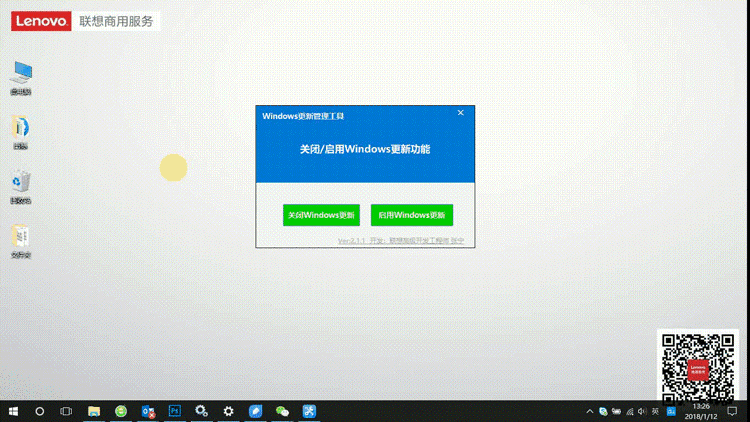Open the Action Center notification icon

[x=732, y=411]
